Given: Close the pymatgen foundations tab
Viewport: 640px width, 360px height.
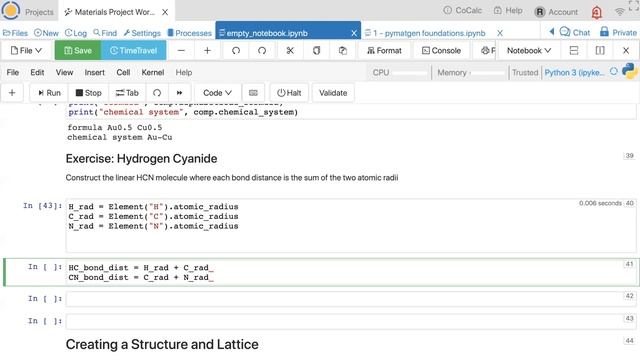Looking at the screenshot, I should coord(500,33).
